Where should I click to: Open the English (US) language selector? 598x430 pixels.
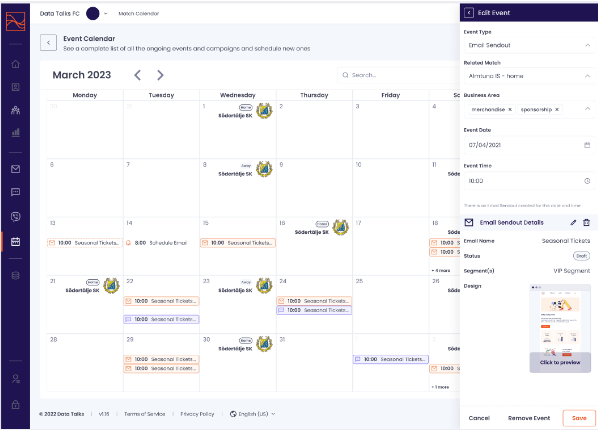[252, 414]
